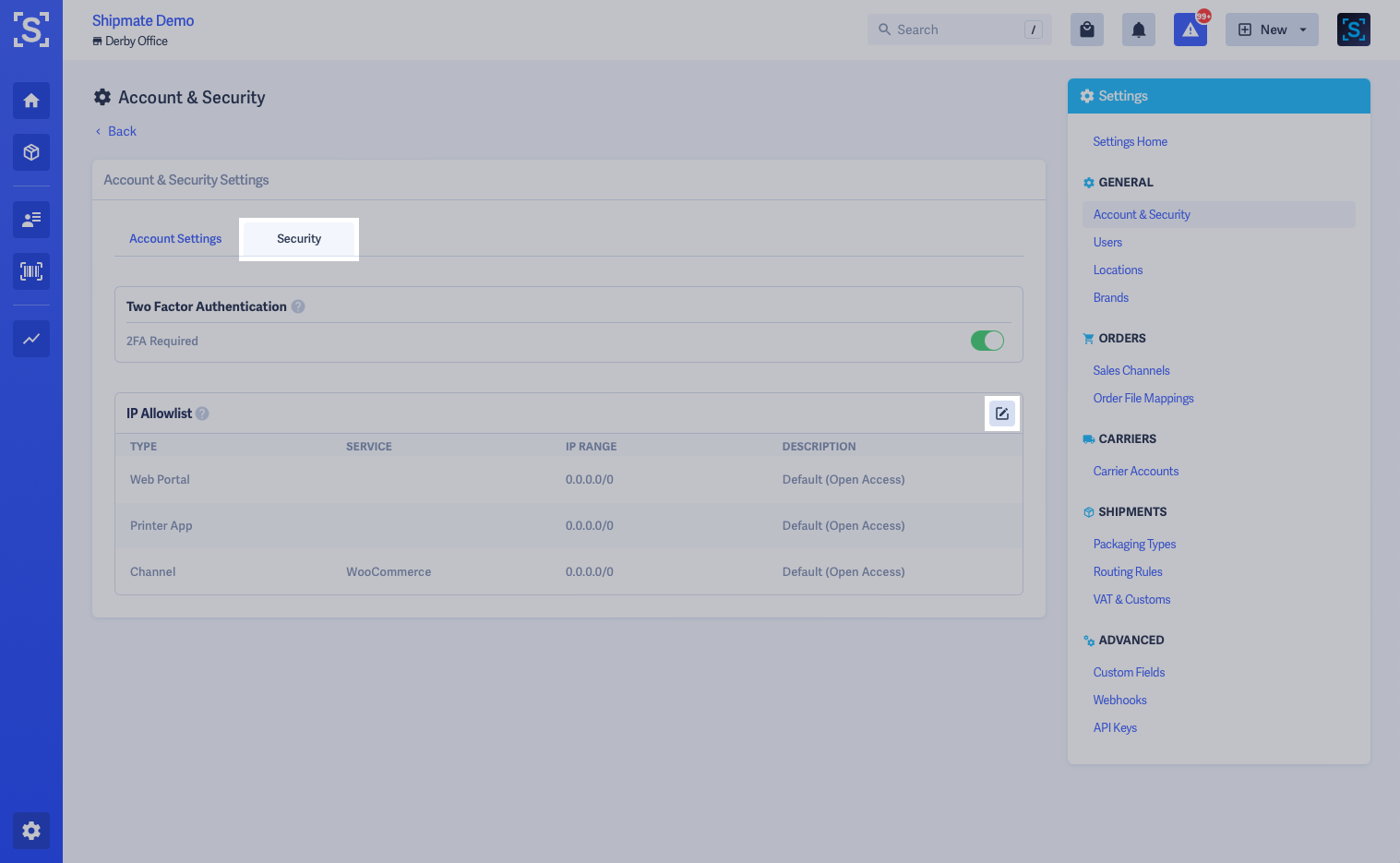Open Packaging Types settings
1400x863 pixels.
tap(1134, 544)
